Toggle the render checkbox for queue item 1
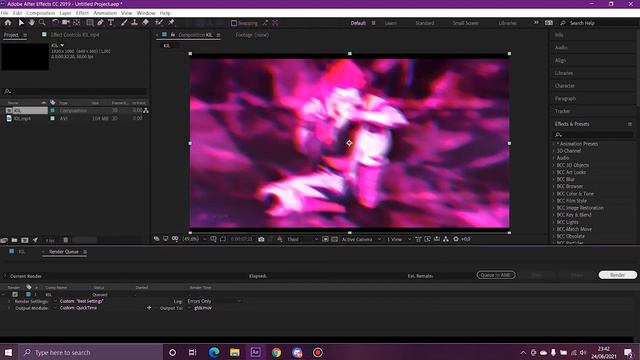This screenshot has height=360, width=640. tap(15, 294)
